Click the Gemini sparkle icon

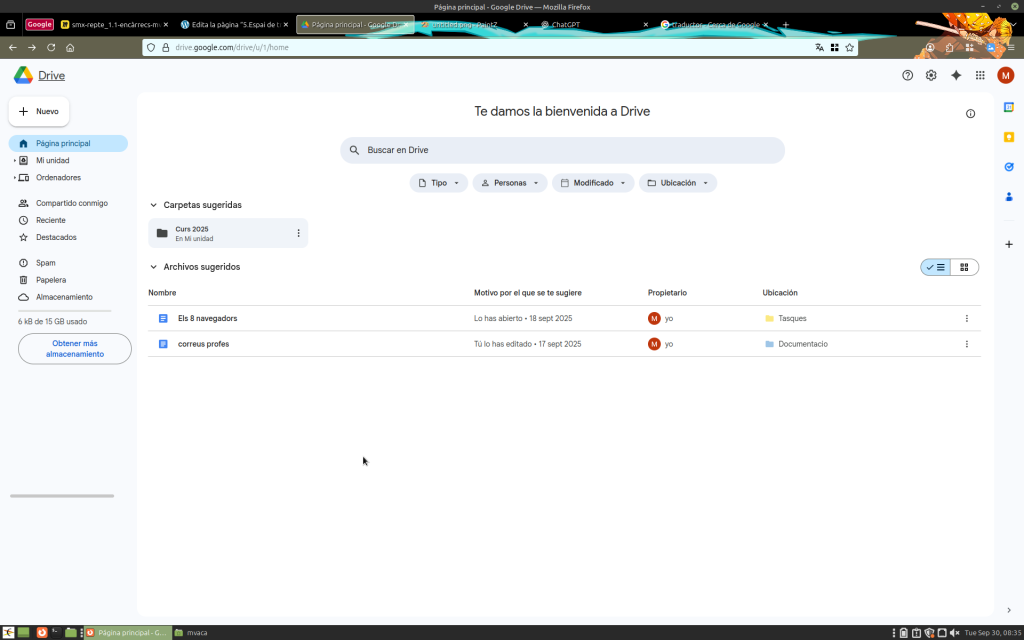(x=956, y=75)
